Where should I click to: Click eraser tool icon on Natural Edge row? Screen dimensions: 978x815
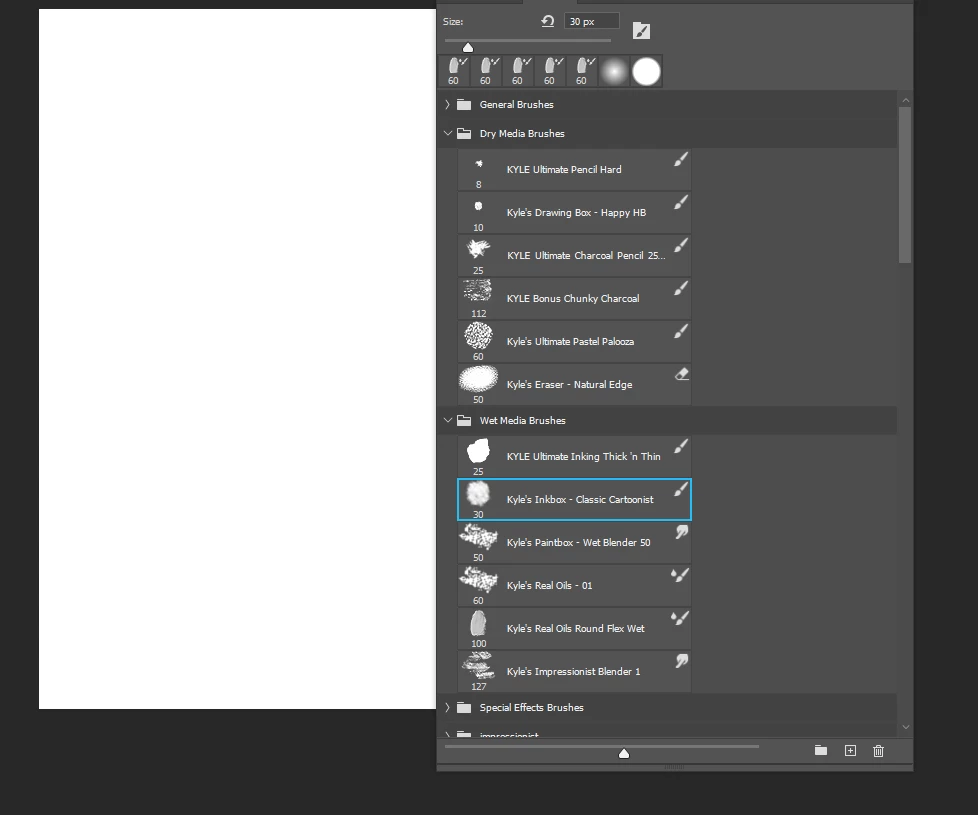pyautogui.click(x=682, y=374)
